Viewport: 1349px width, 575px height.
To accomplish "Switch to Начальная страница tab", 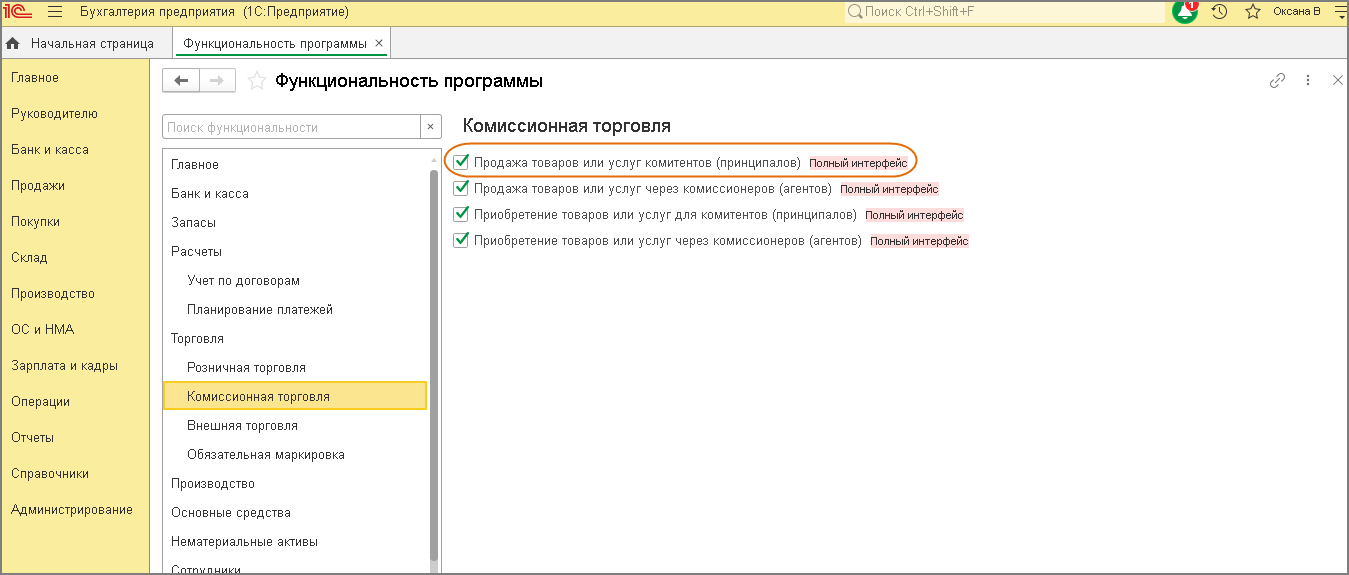I will [81, 44].
